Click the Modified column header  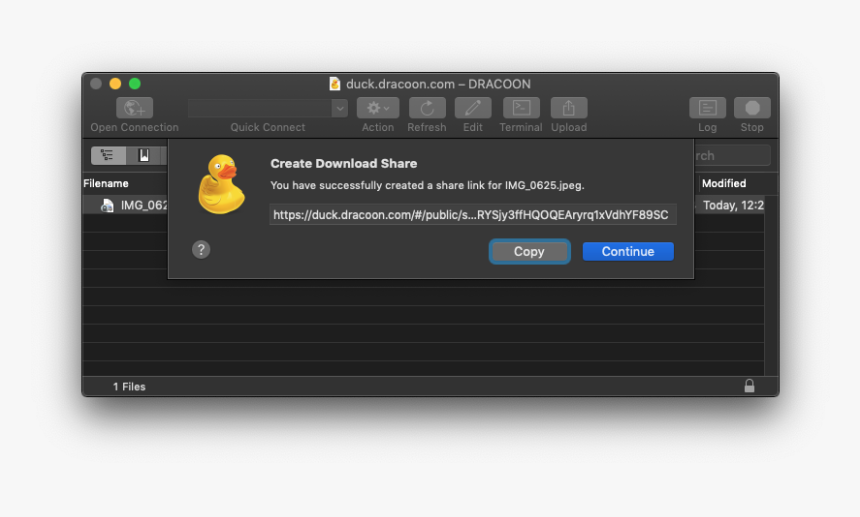tap(724, 184)
